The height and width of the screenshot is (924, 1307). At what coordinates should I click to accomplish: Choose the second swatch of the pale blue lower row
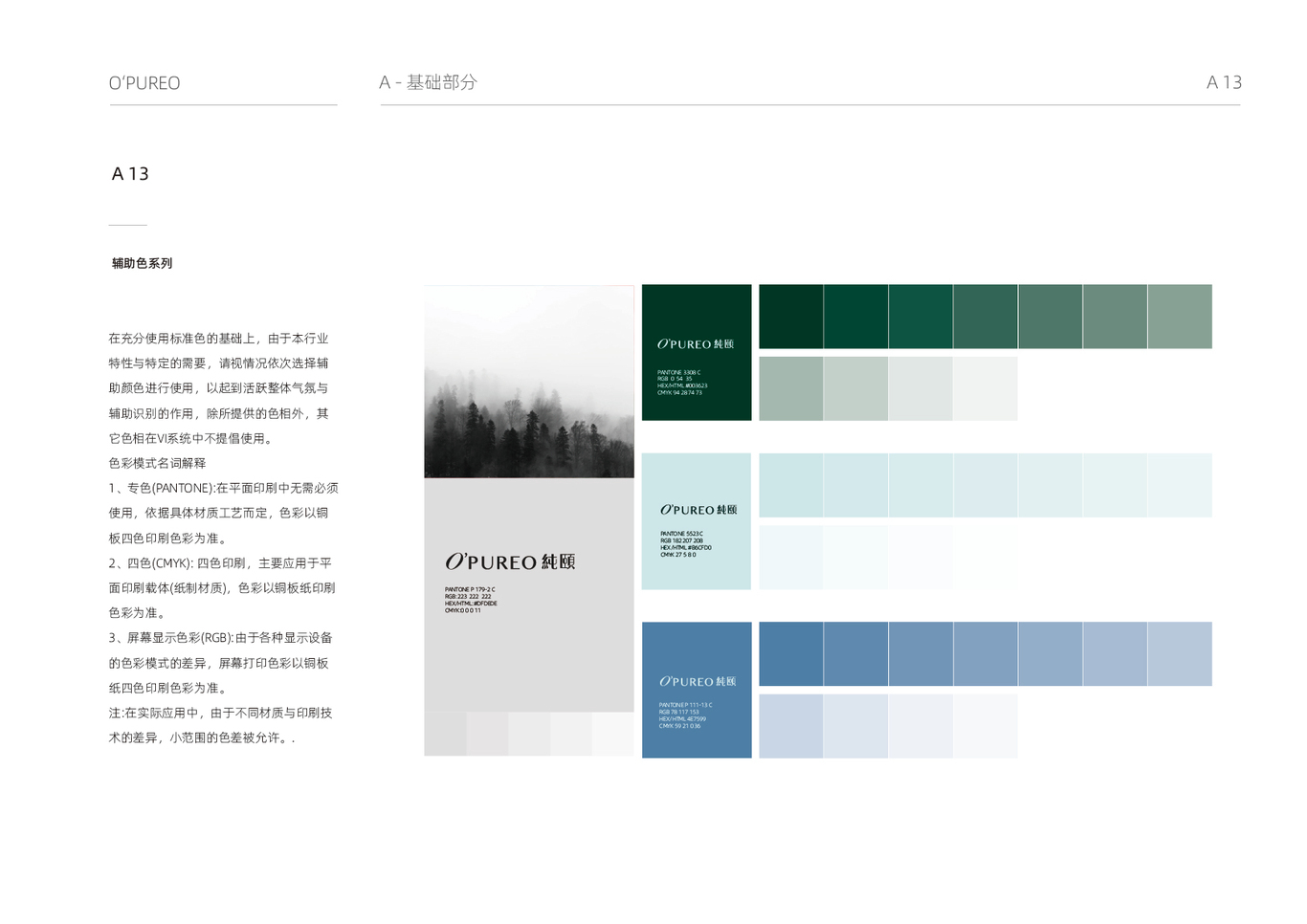856,726
